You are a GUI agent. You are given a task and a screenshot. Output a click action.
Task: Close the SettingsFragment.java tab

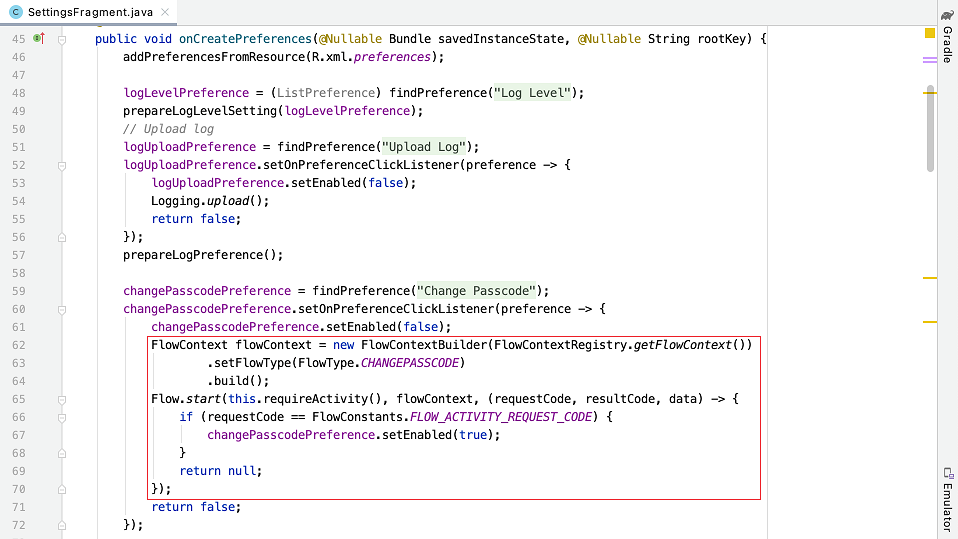[165, 12]
